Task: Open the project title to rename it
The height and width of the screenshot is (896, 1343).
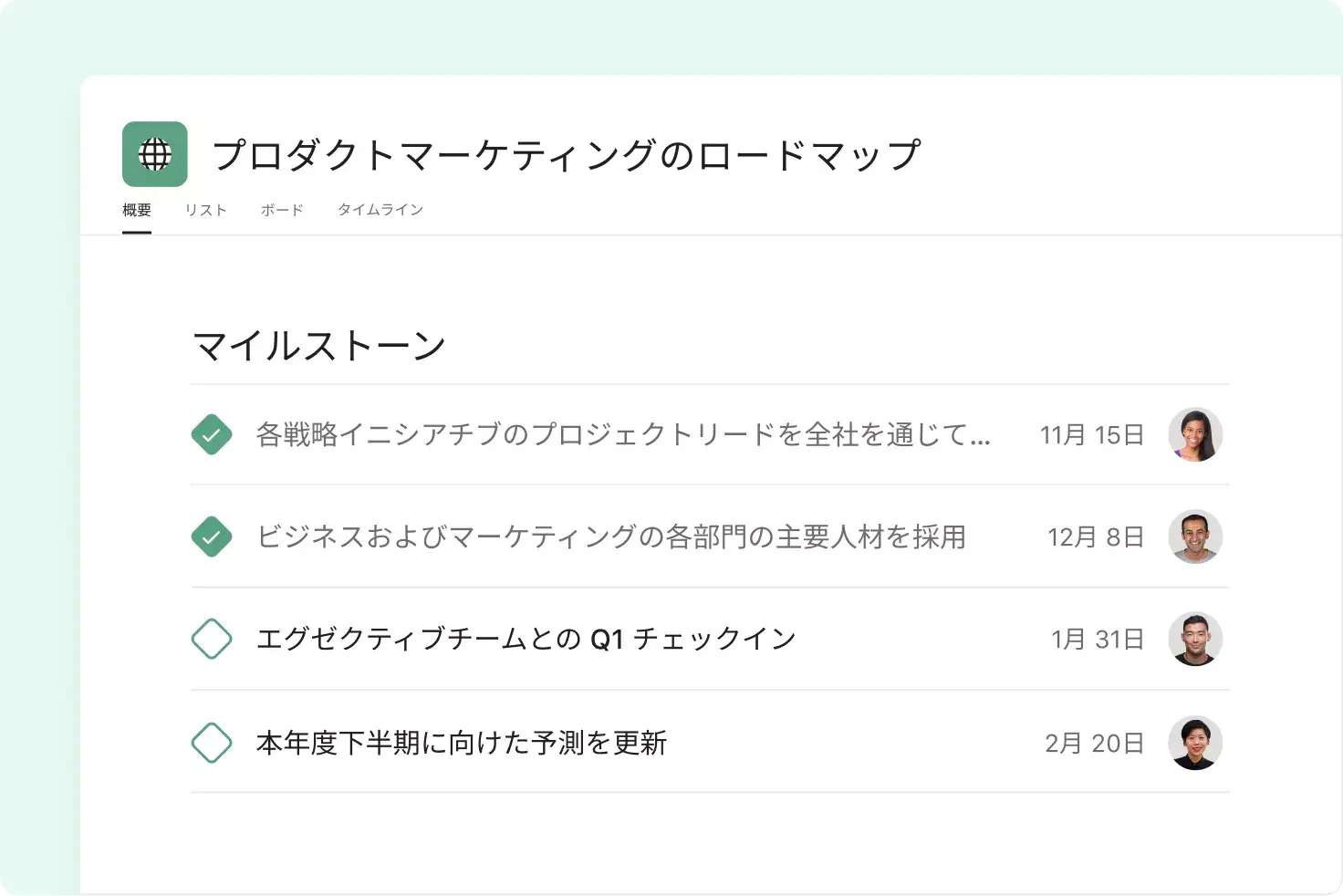Action: point(567,154)
